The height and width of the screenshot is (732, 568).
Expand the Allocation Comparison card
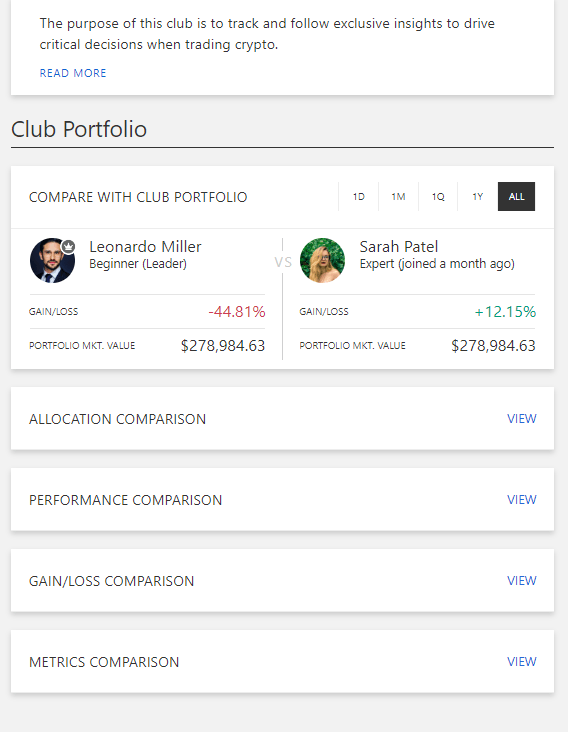[x=282, y=419]
